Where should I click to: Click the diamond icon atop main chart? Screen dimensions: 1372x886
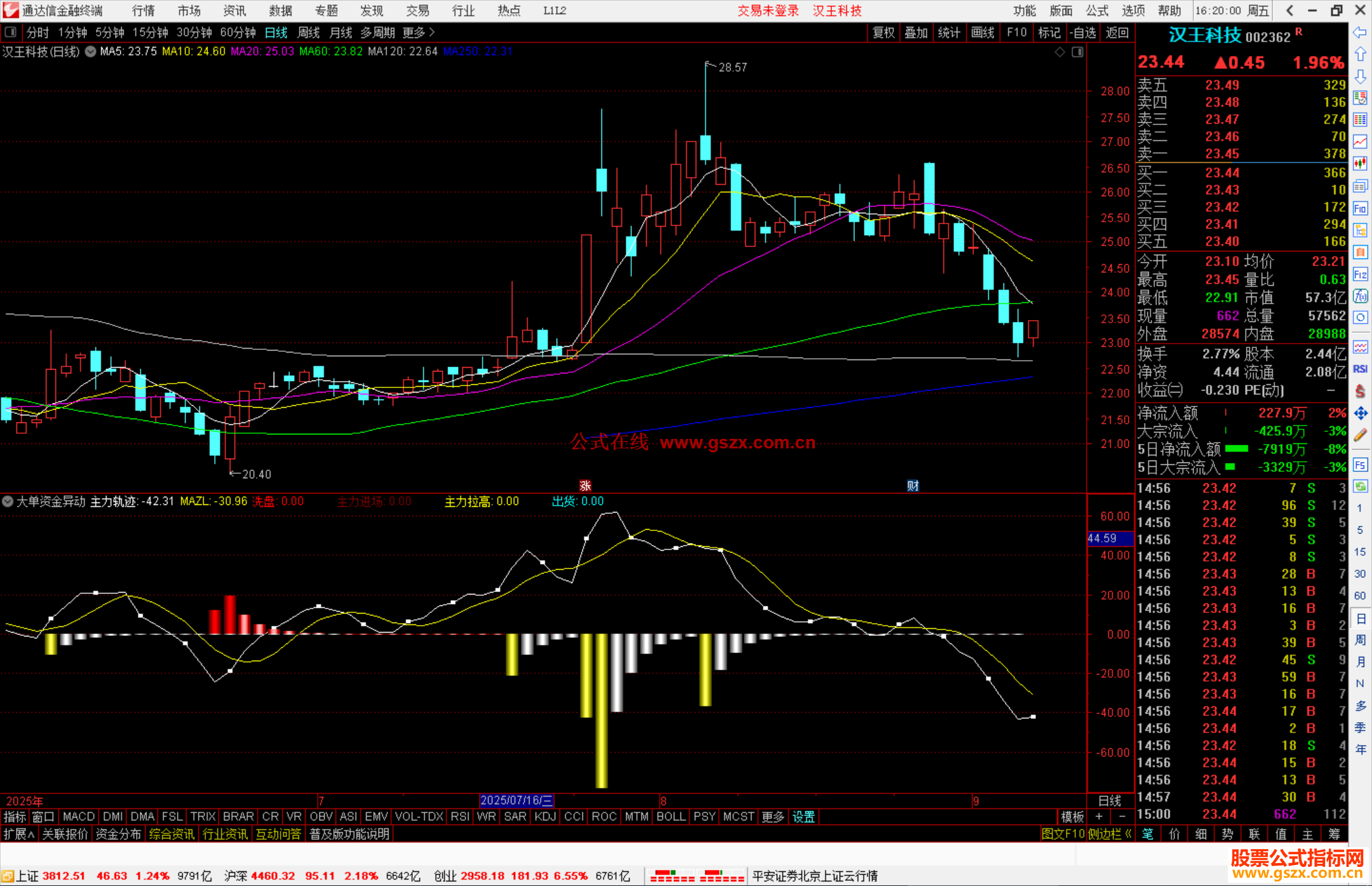point(1059,52)
